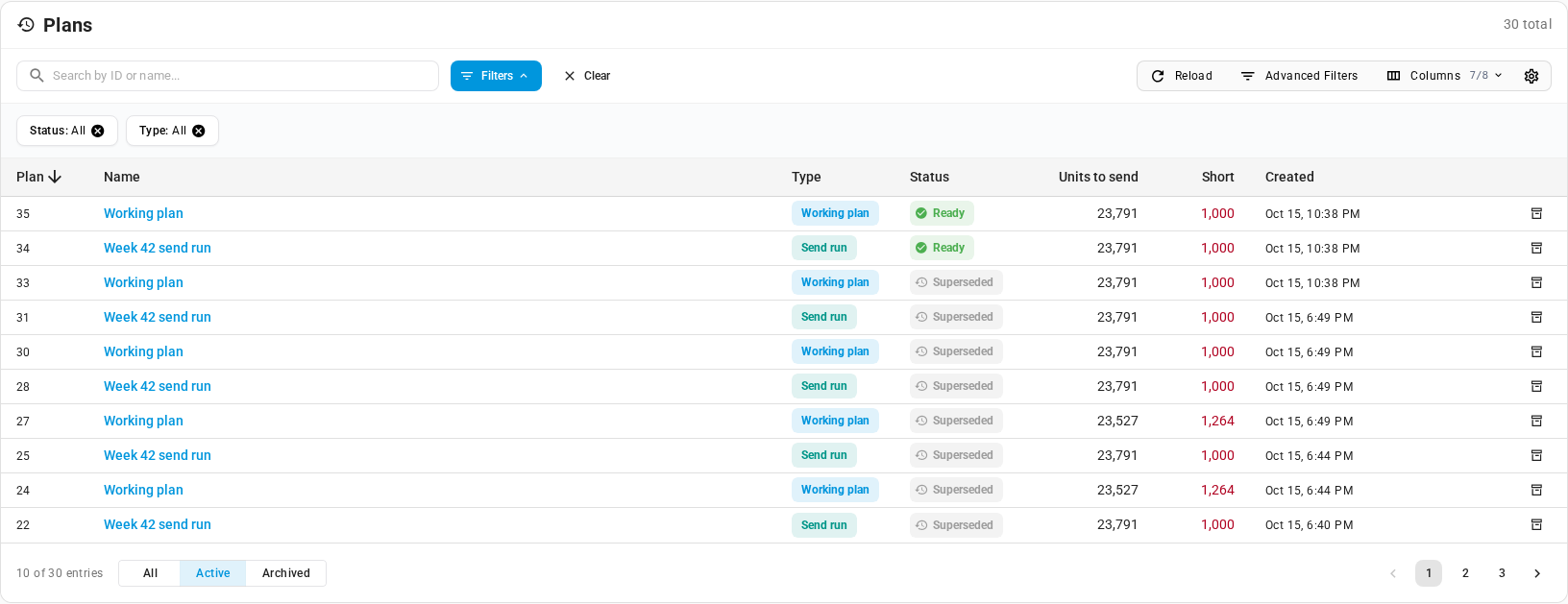Open Week 42 send run link, plan 34
Image resolution: width=1568 pixels, height=604 pixels.
click(158, 248)
